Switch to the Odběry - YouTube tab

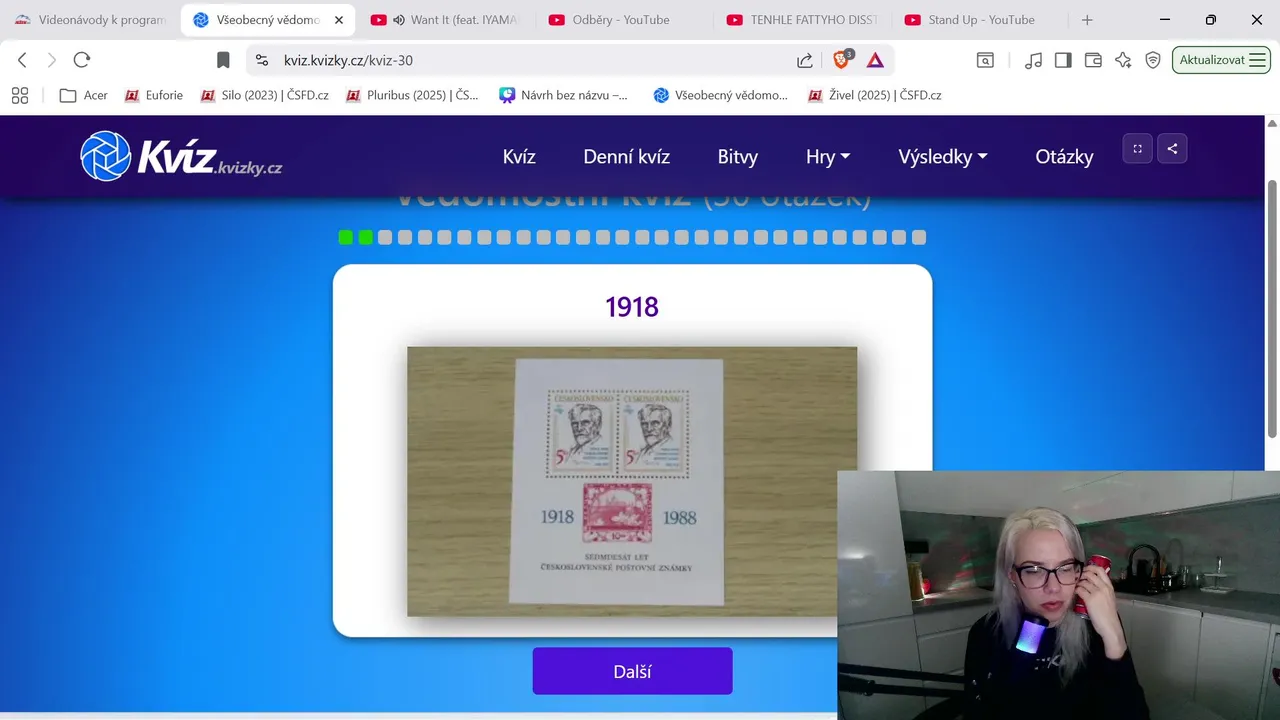click(621, 20)
